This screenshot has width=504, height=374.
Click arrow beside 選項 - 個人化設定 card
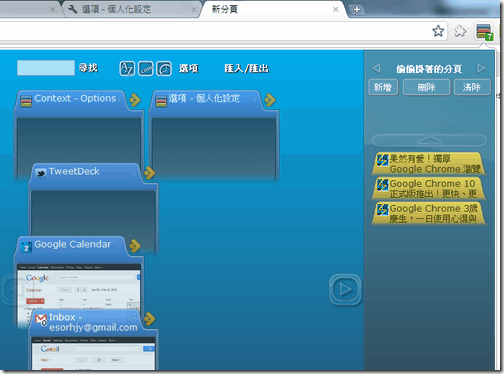270,100
